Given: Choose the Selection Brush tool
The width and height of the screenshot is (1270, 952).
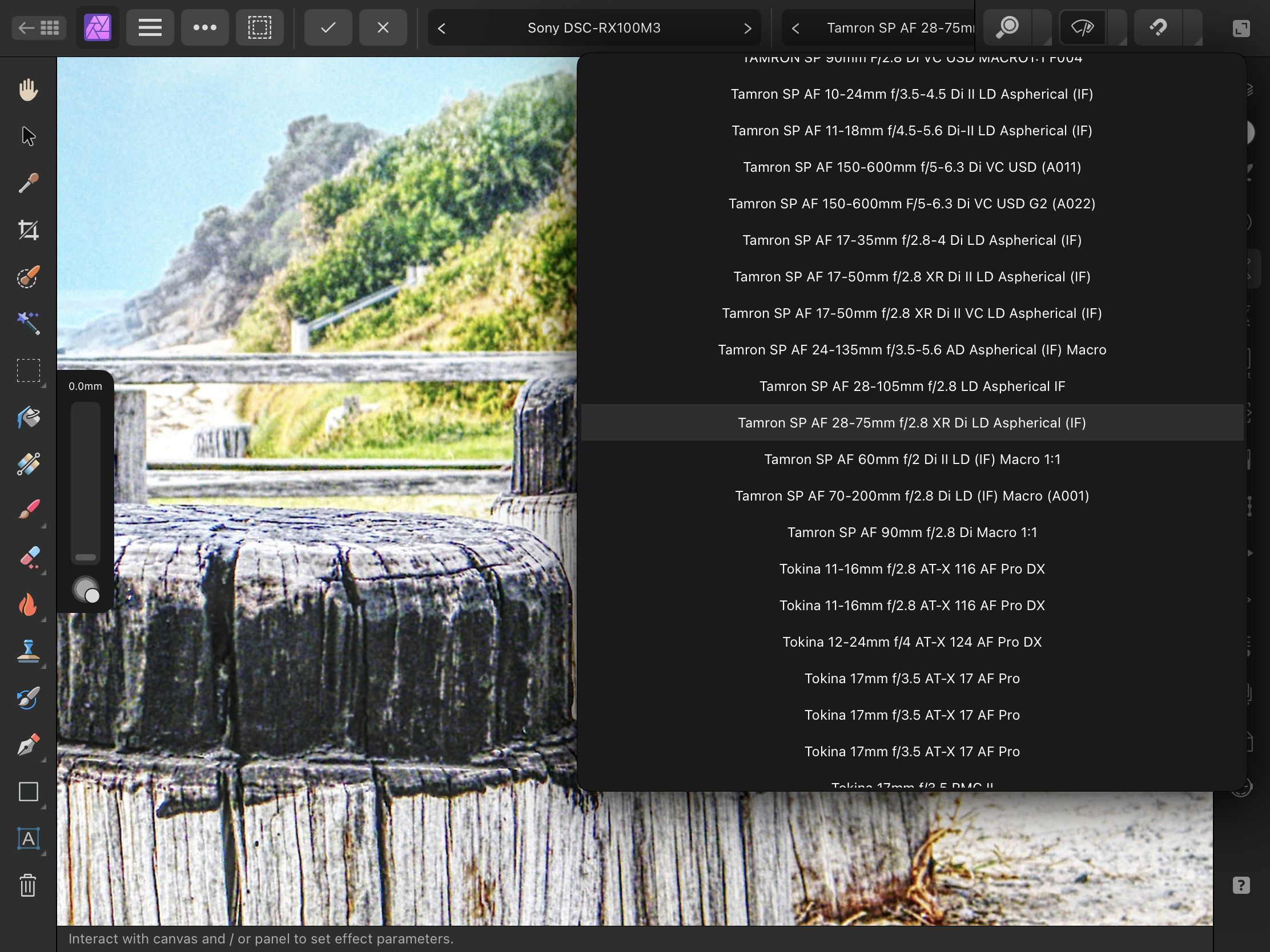Looking at the screenshot, I should [28, 277].
